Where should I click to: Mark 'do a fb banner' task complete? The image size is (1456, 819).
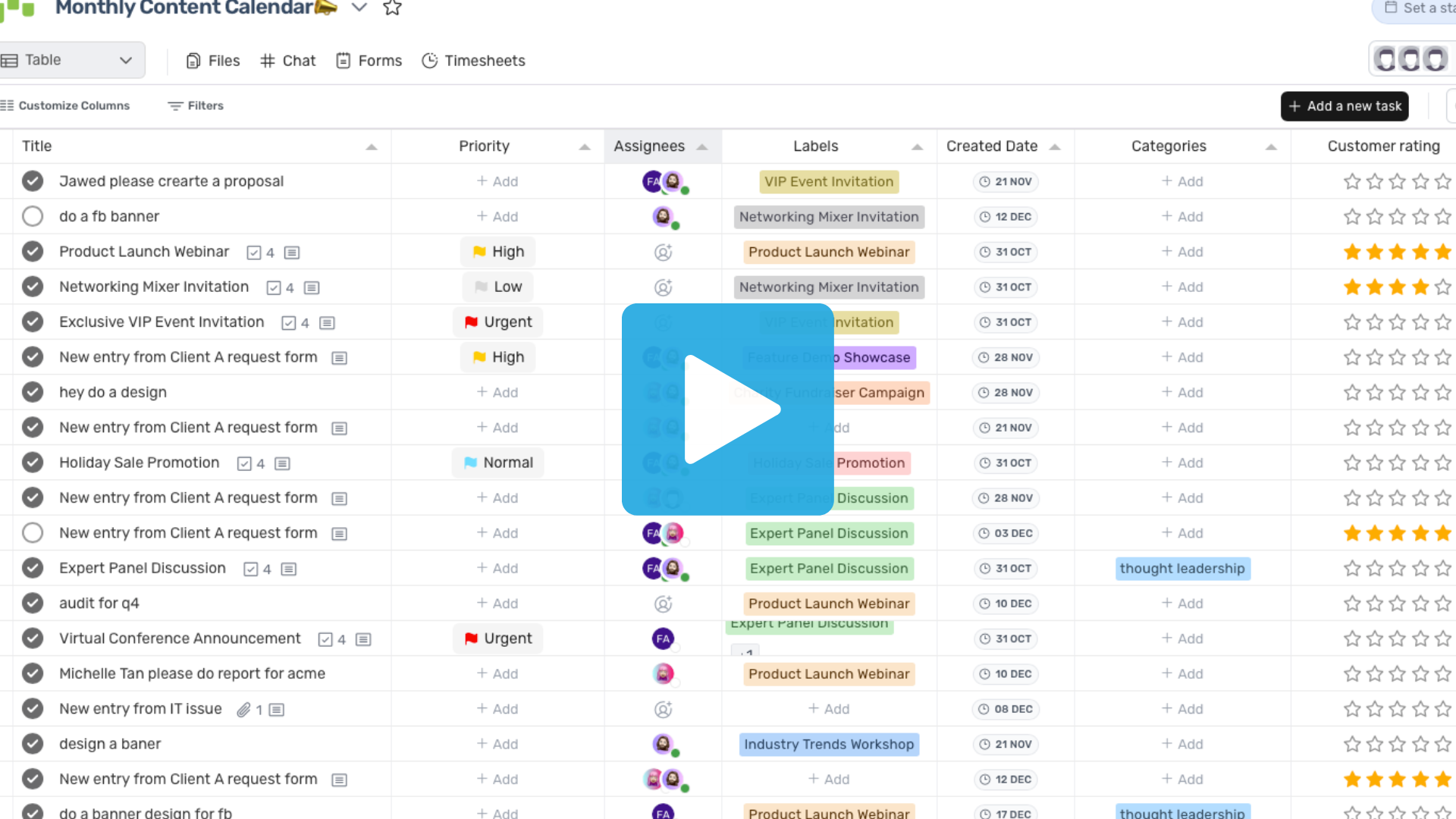point(33,217)
